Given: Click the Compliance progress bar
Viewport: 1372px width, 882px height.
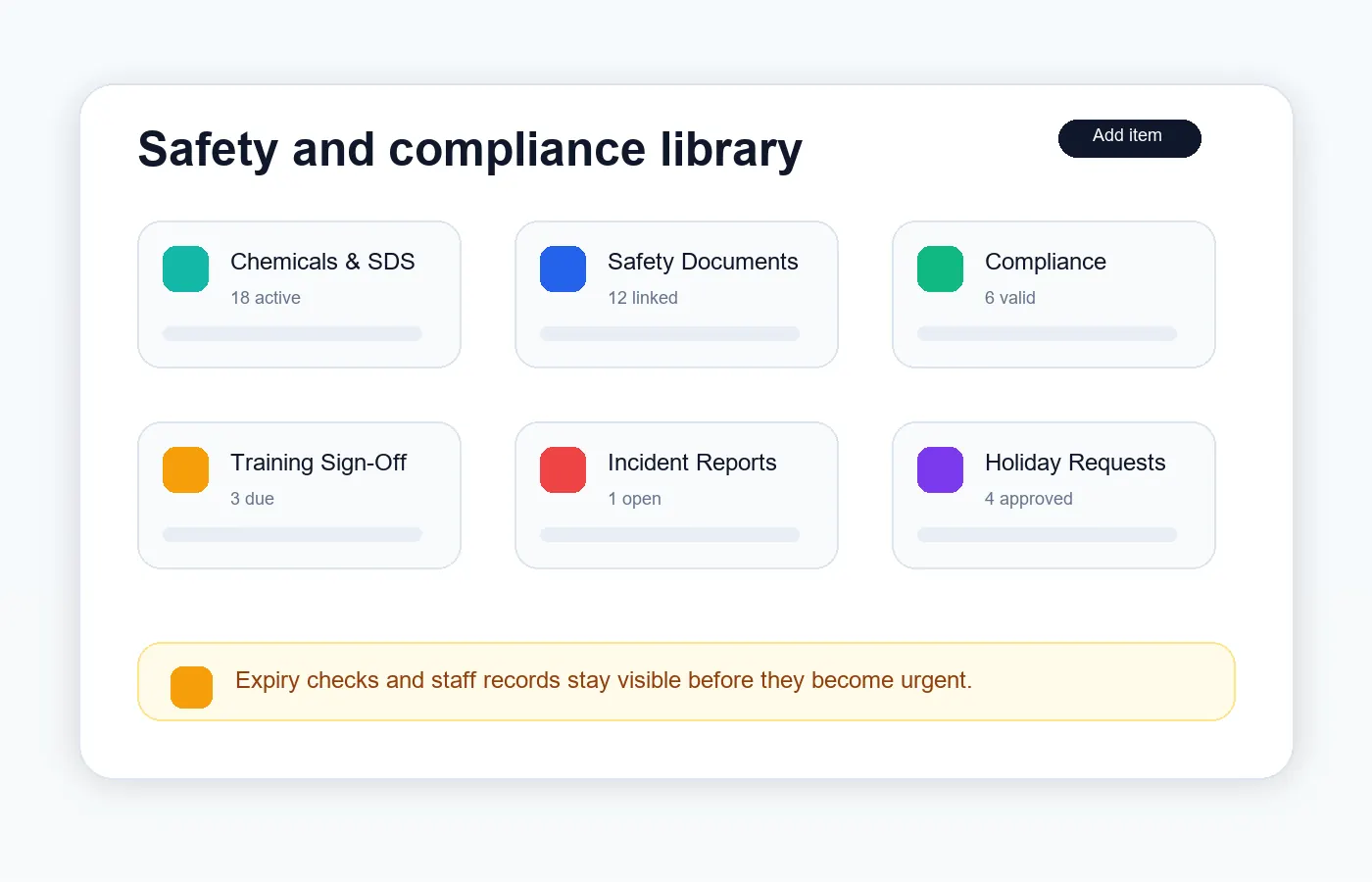Looking at the screenshot, I should [x=1047, y=334].
